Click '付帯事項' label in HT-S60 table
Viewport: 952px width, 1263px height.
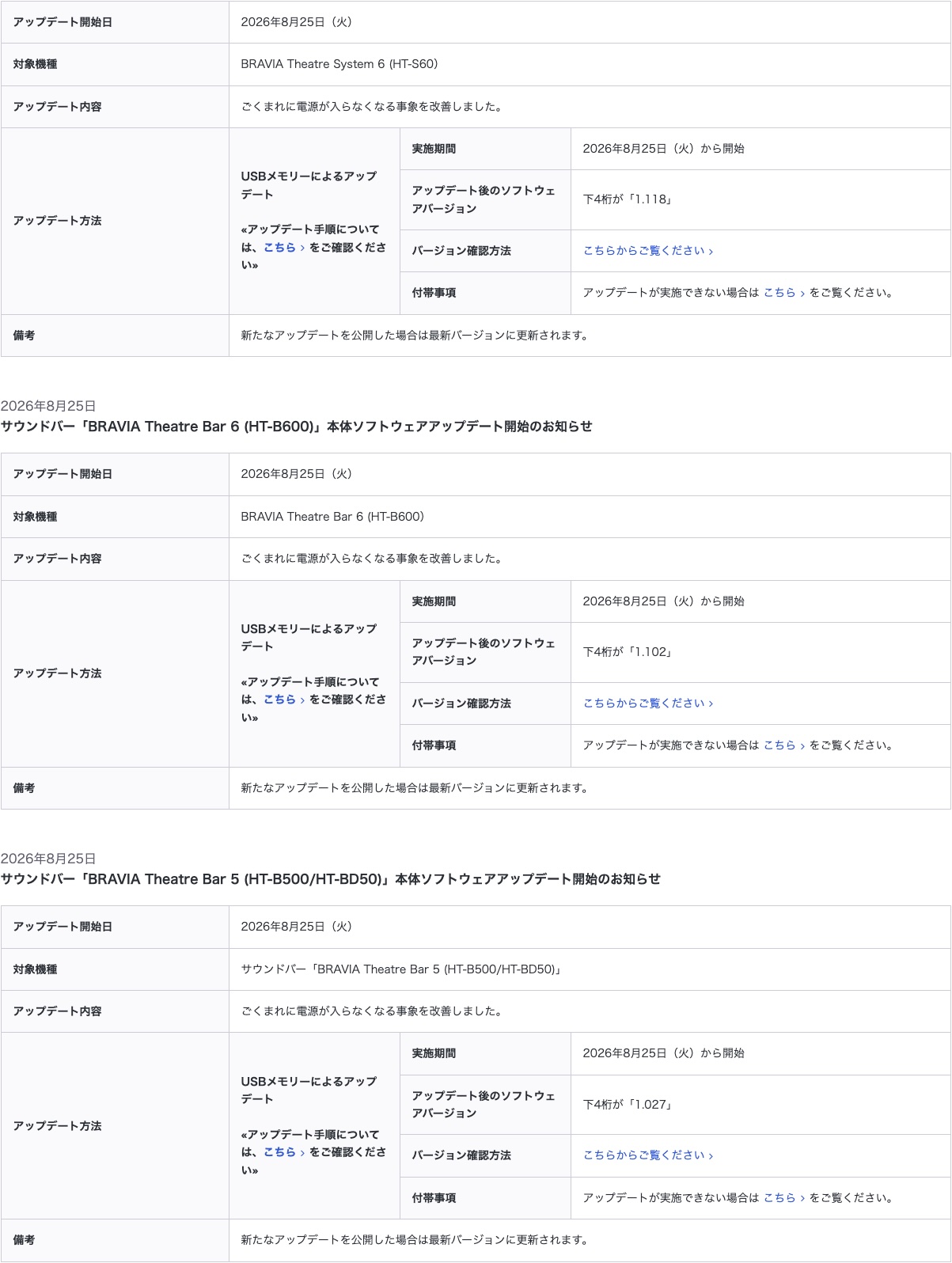coord(434,293)
